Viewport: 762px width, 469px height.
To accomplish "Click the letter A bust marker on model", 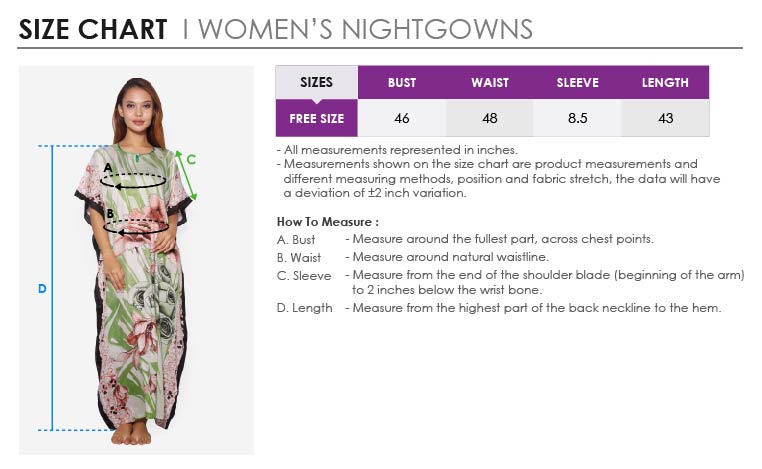I will click(107, 167).
